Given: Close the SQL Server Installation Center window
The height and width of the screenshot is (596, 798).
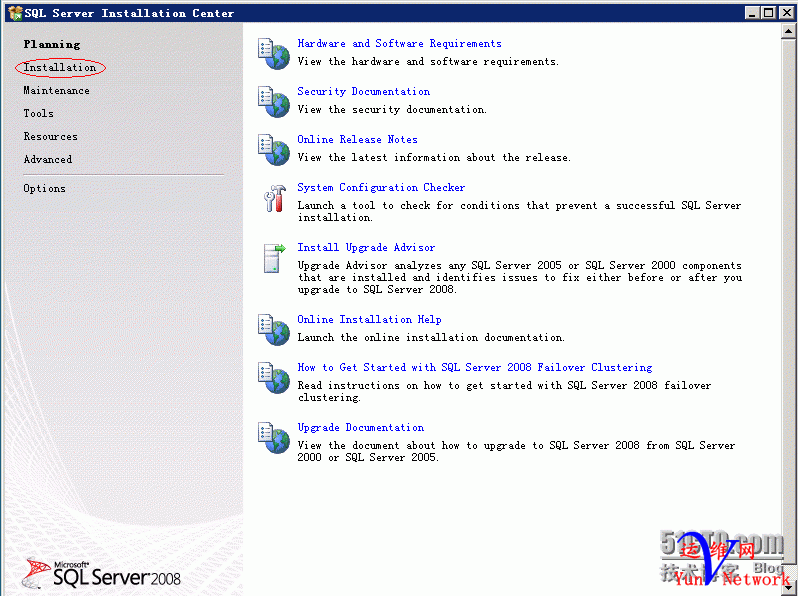Looking at the screenshot, I should (787, 13).
